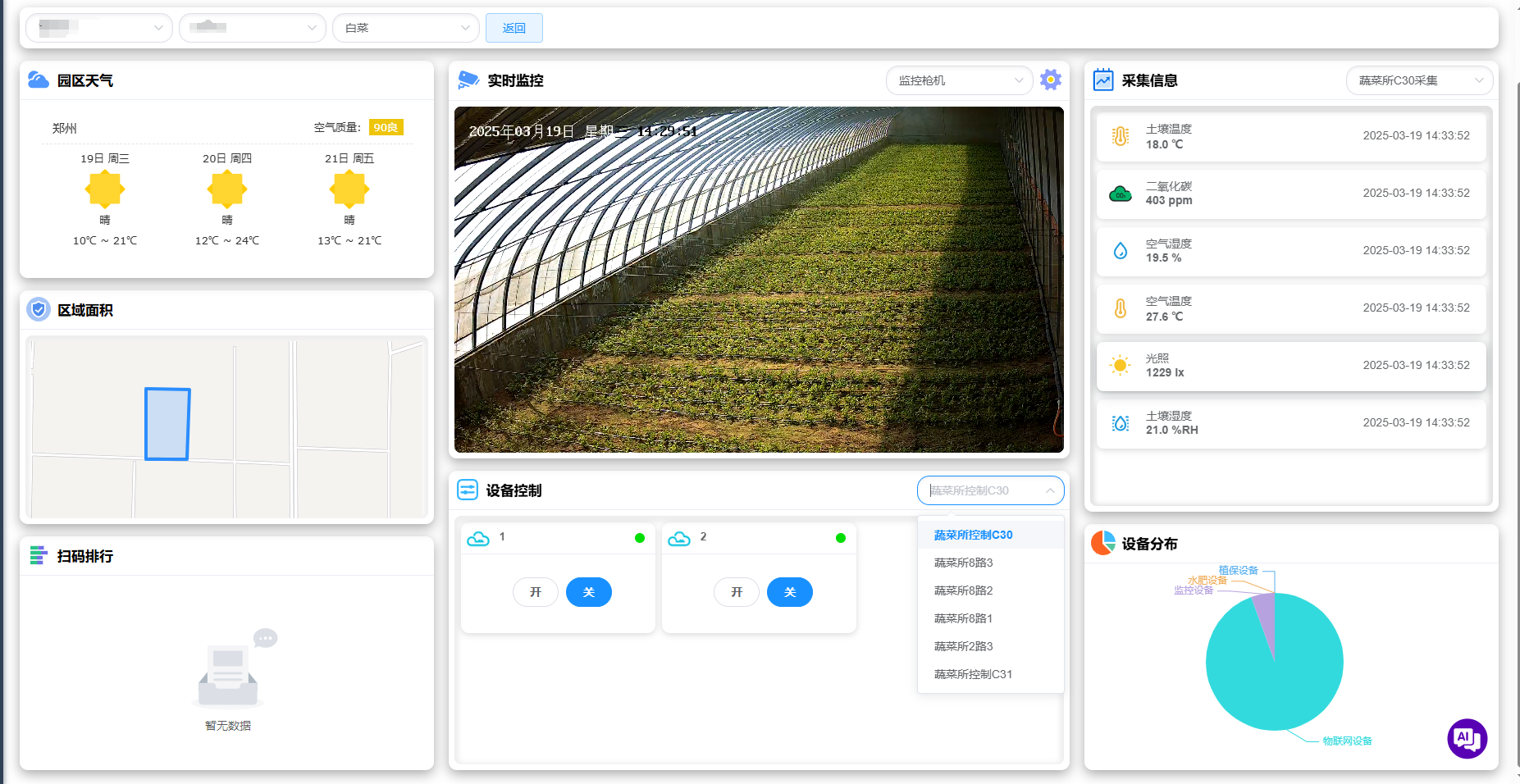The width and height of the screenshot is (1520, 784).
Task: Choose 蔬菜所控制C31 in the dropdown list
Action: pyautogui.click(x=973, y=674)
